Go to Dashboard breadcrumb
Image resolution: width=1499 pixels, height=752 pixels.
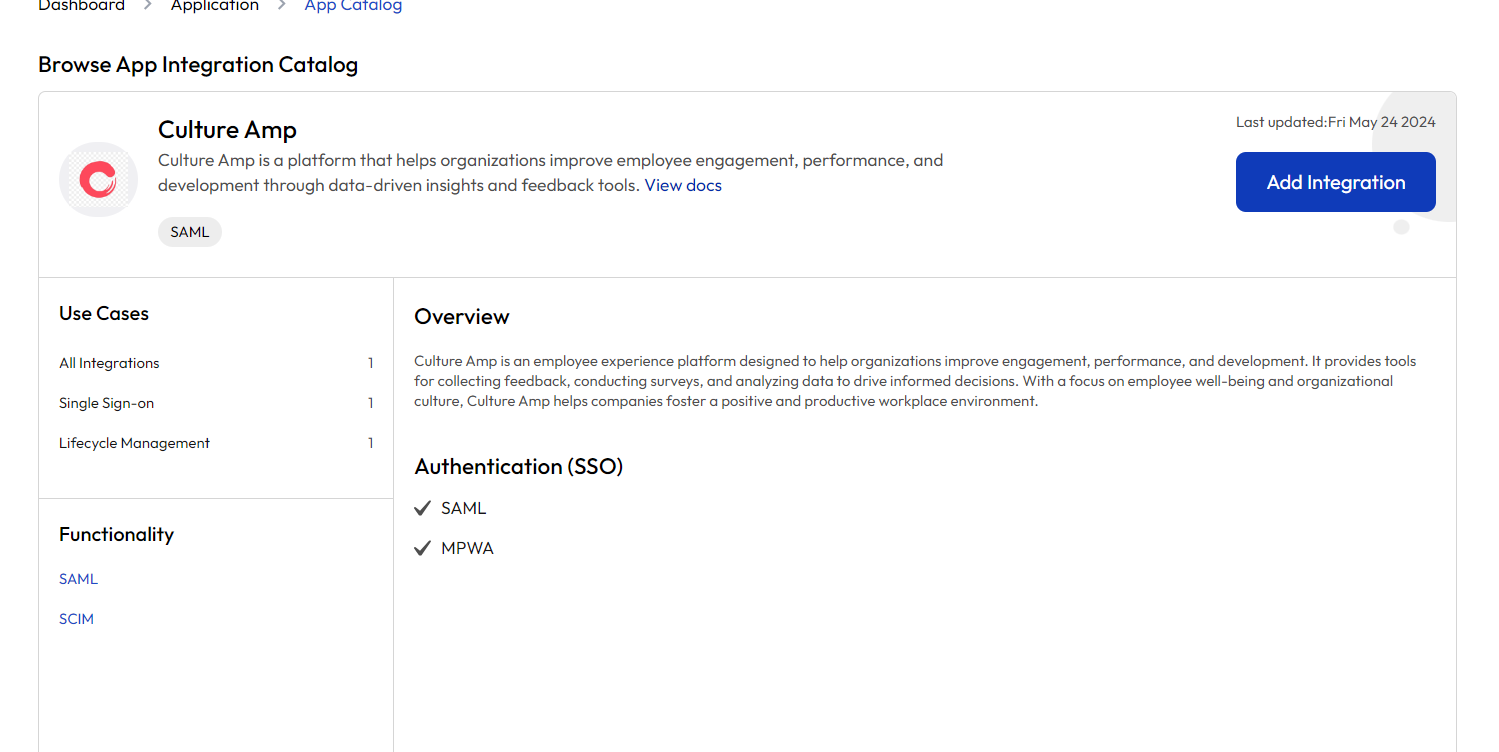pyautogui.click(x=81, y=6)
